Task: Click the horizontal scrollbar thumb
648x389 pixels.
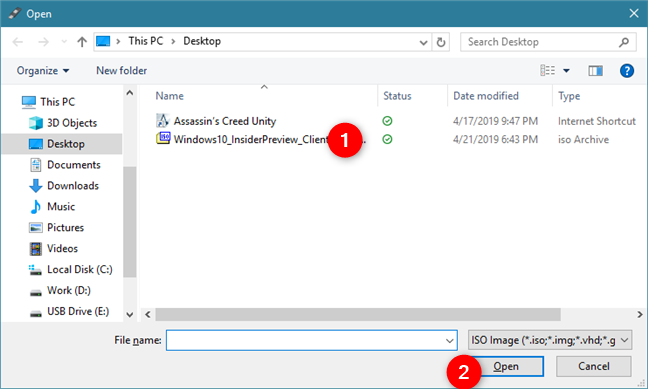Action: pyautogui.click(x=358, y=315)
